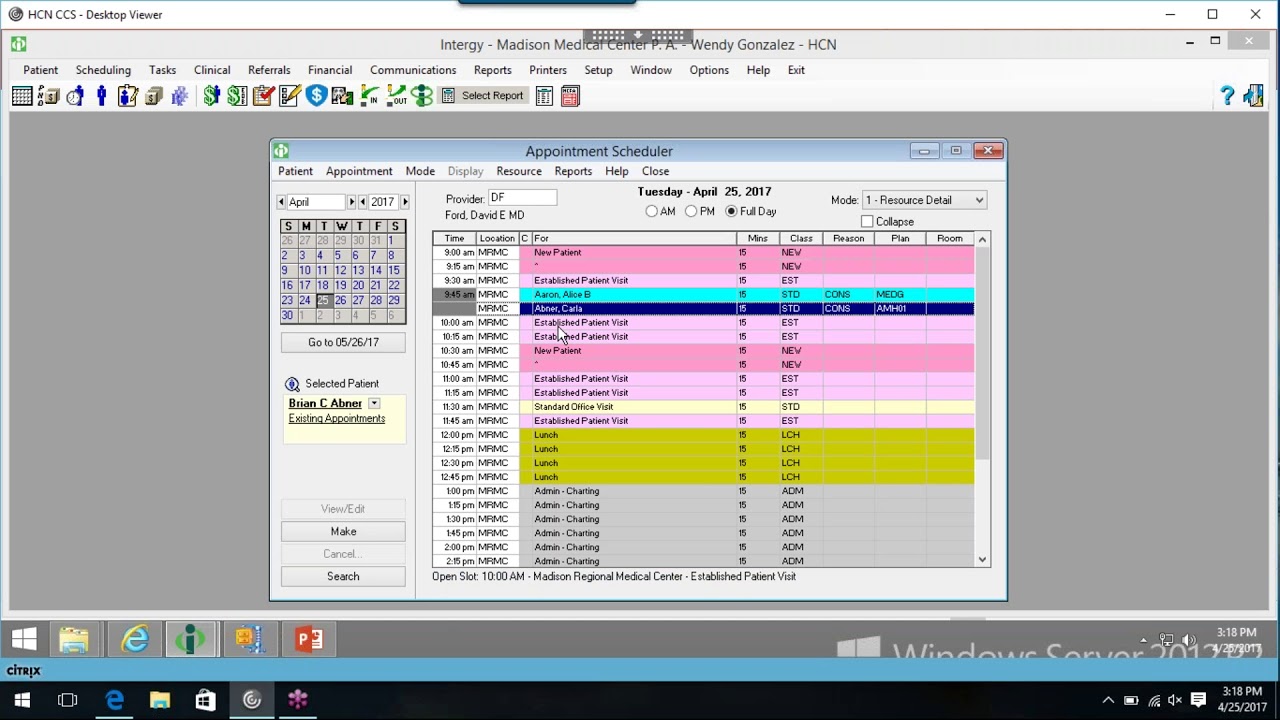
Task: Click the Go to 05/26/17 button
Action: click(343, 342)
